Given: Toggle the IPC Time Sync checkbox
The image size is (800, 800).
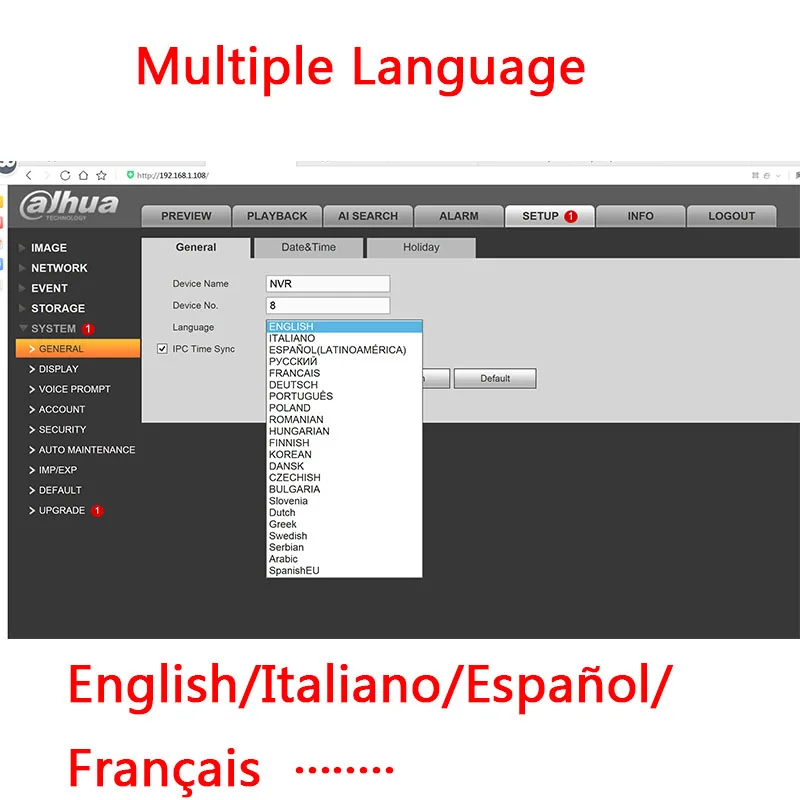Looking at the screenshot, I should click(162, 349).
